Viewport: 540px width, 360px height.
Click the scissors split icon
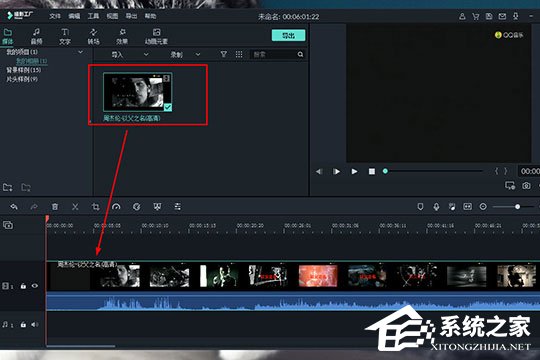pyautogui.click(x=75, y=207)
